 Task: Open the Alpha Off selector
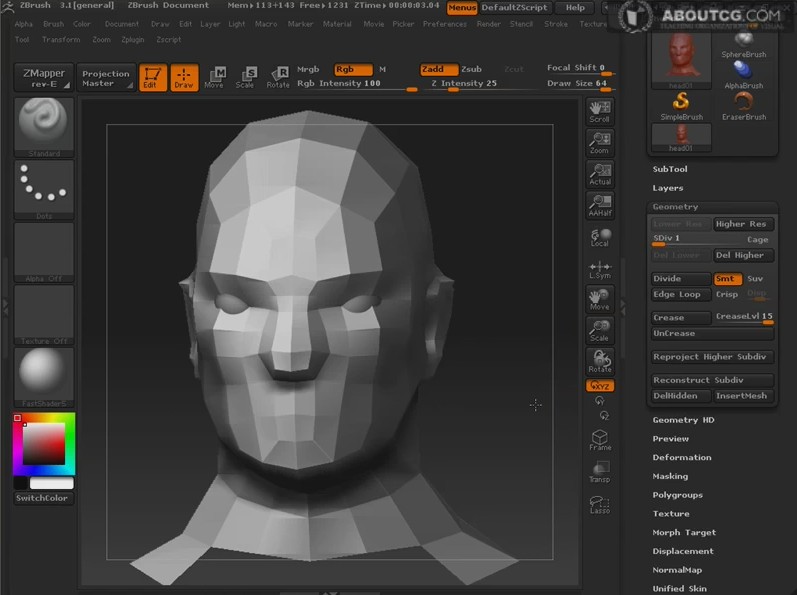point(44,252)
